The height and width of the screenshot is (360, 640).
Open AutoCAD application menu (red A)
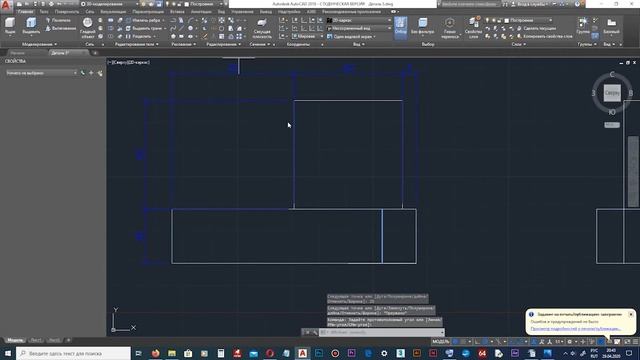pyautogui.click(x=6, y=5)
